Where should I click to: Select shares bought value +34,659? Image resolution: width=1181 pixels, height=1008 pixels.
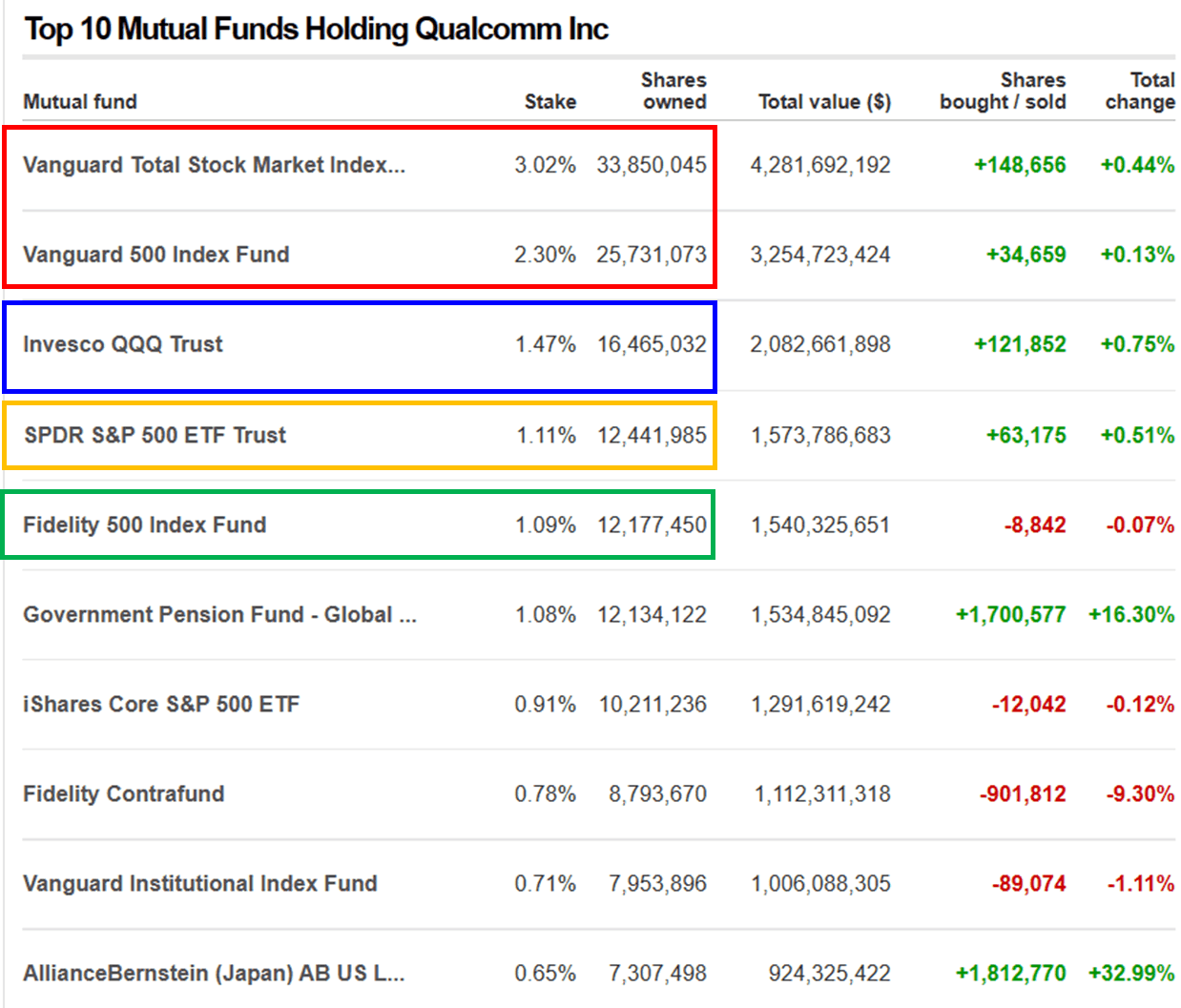tap(1026, 255)
